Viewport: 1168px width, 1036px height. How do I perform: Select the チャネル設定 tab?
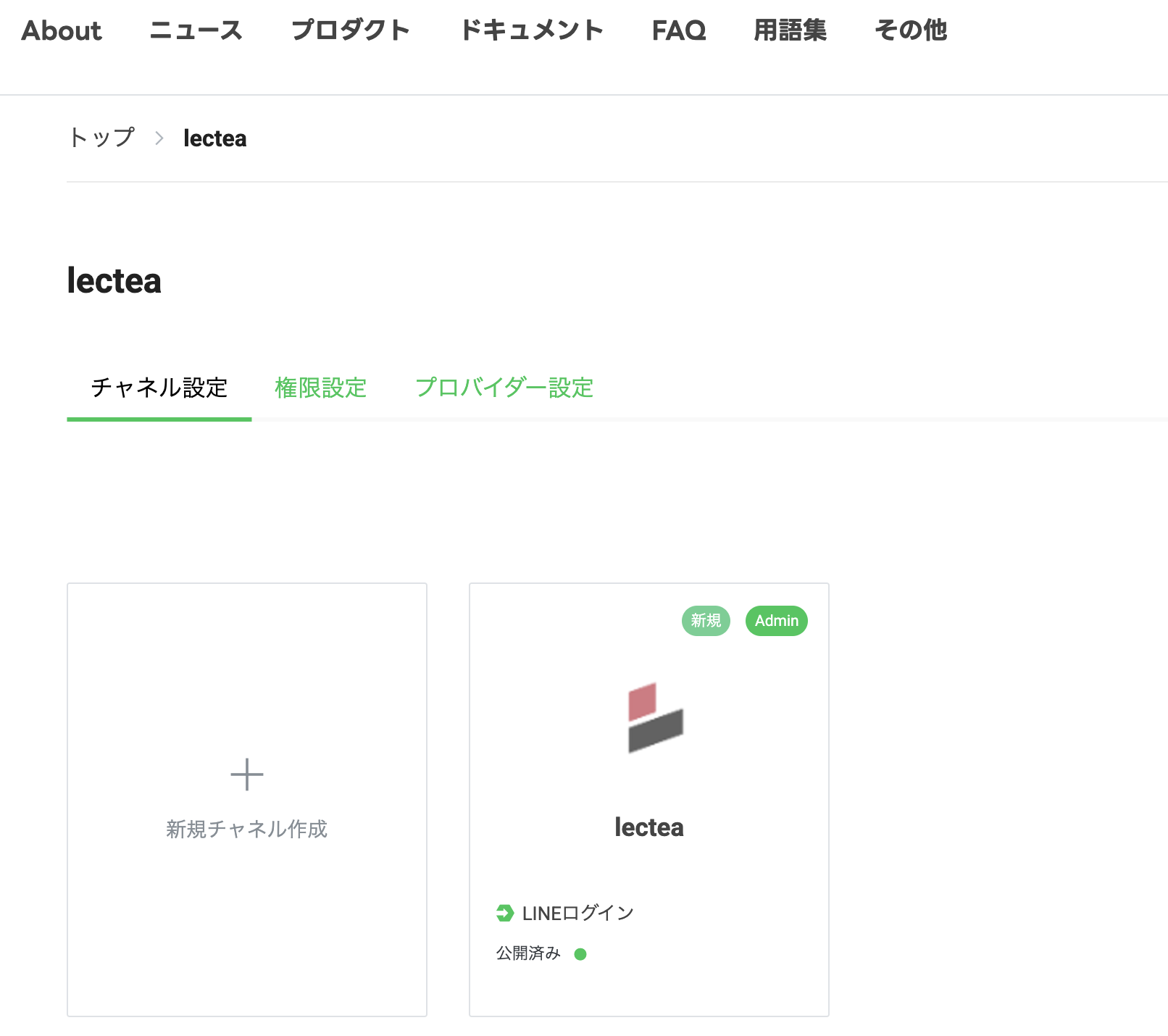(159, 388)
